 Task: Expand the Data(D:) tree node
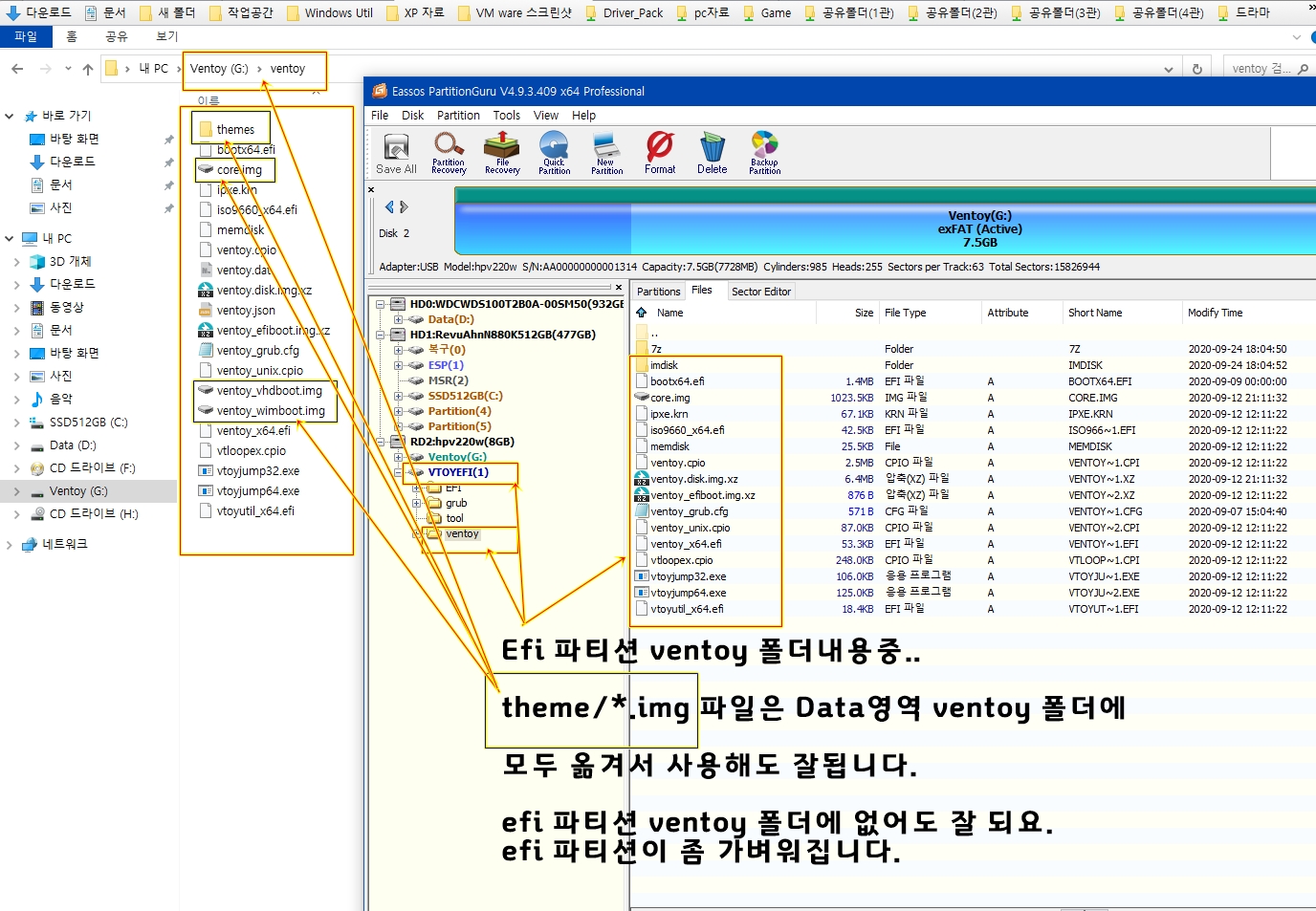(399, 319)
